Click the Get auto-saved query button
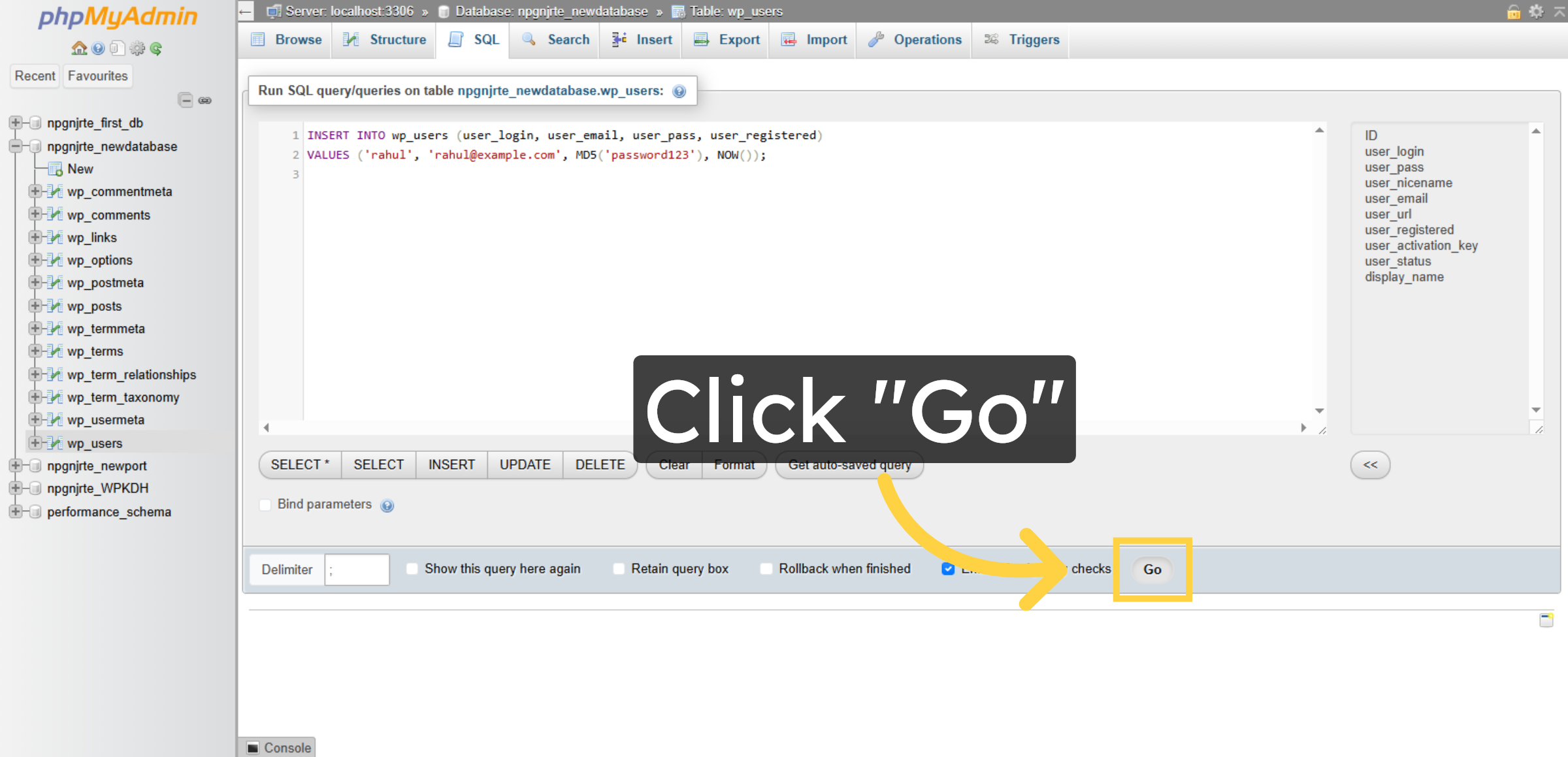Viewport: 1568px width, 757px height. pyautogui.click(x=849, y=465)
